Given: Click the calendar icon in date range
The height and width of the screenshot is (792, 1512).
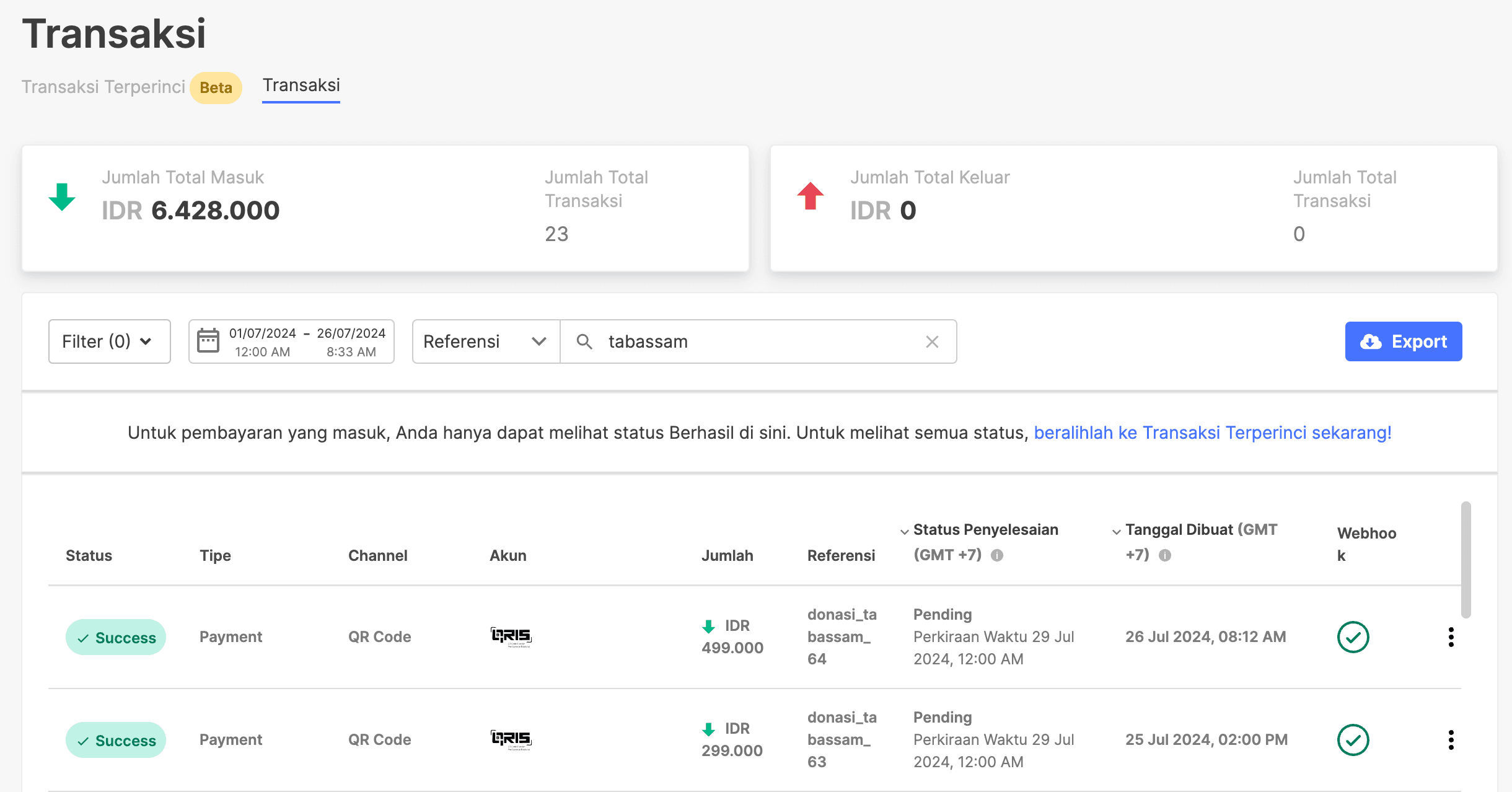Looking at the screenshot, I should (208, 341).
